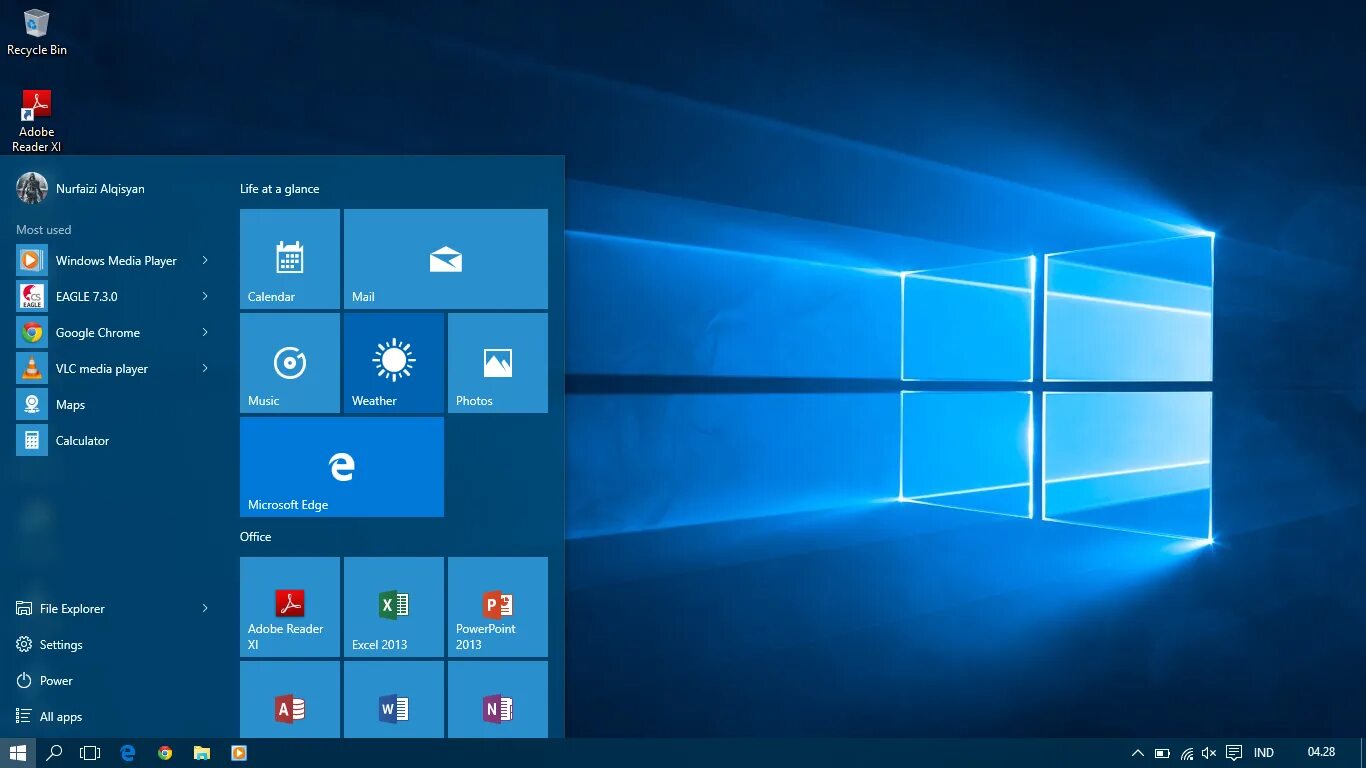The image size is (1366, 768).
Task: Open the OneNote tile
Action: click(498, 700)
